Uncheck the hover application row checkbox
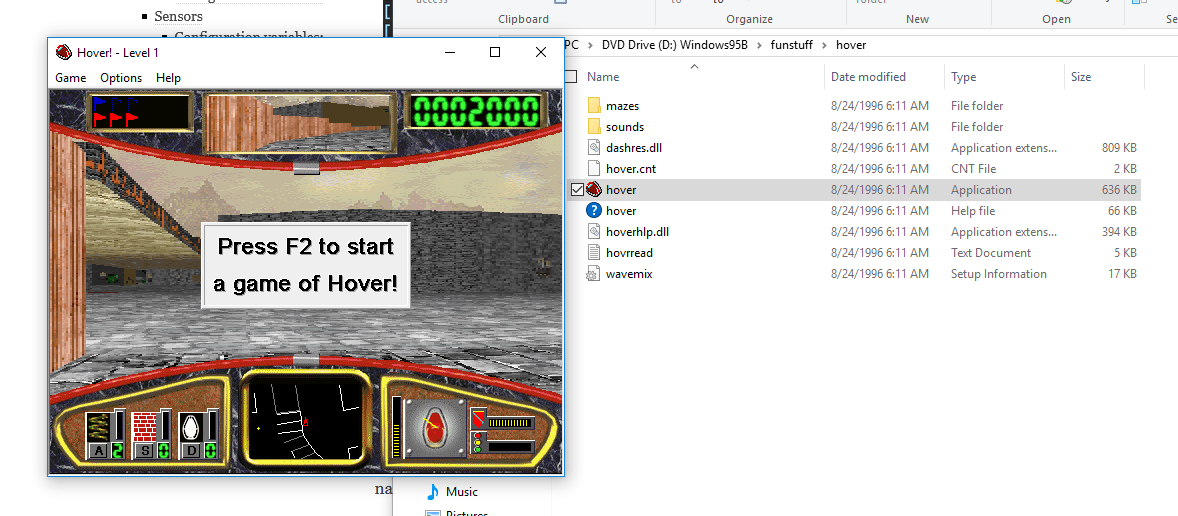 coord(576,190)
